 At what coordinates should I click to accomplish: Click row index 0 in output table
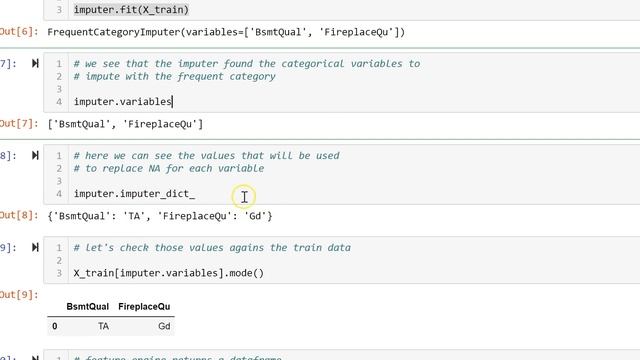pyautogui.click(x=55, y=326)
